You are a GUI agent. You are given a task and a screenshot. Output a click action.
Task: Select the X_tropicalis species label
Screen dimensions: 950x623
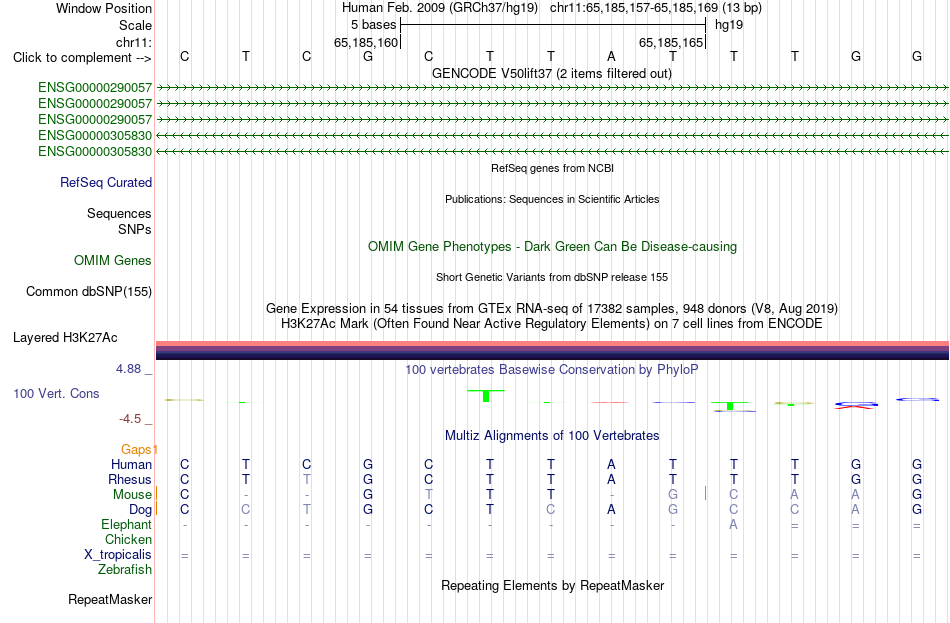coord(118,555)
